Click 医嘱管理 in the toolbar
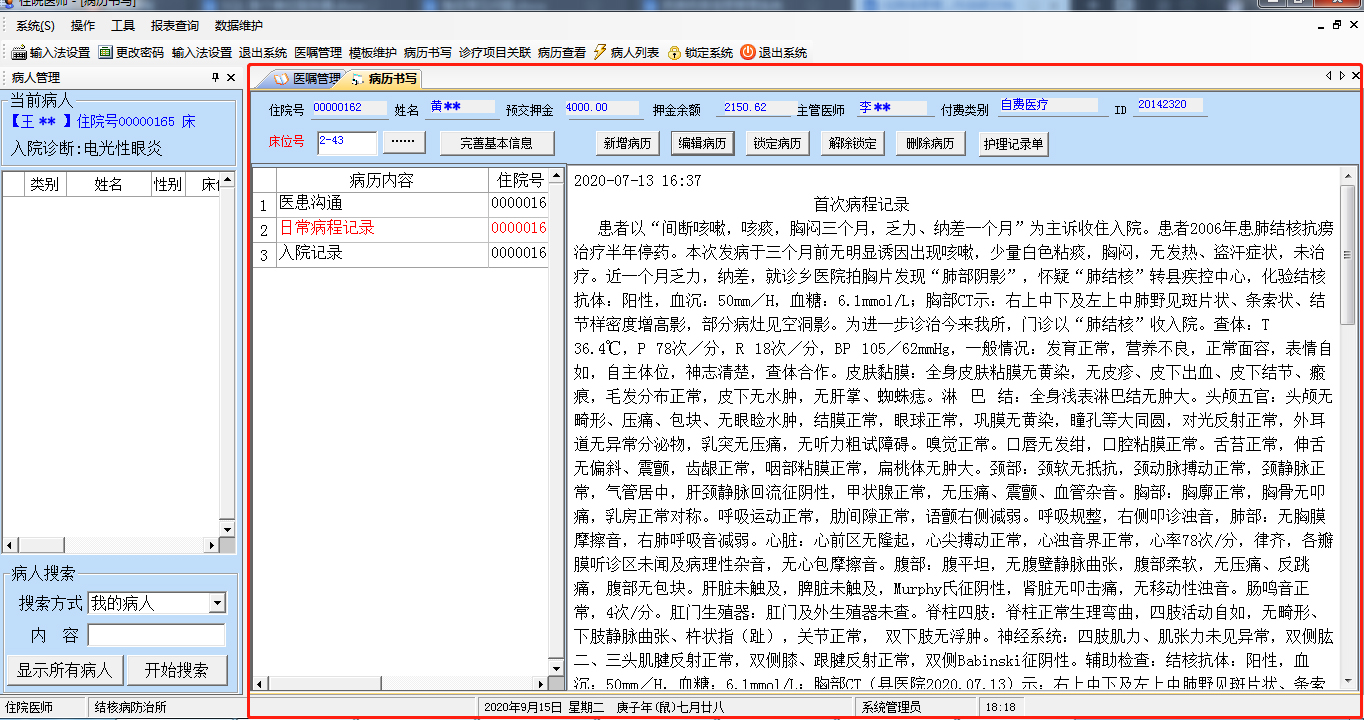The image size is (1364, 720). coord(318,52)
